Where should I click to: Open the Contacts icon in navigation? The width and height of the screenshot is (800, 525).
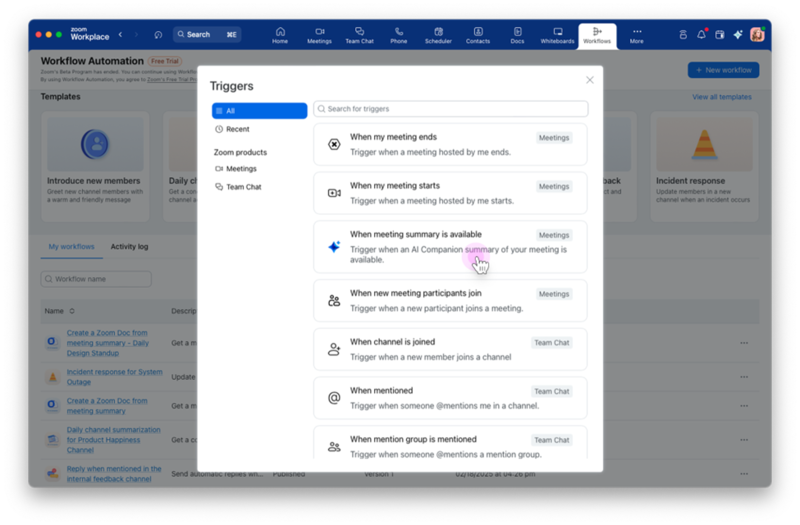[x=478, y=35]
